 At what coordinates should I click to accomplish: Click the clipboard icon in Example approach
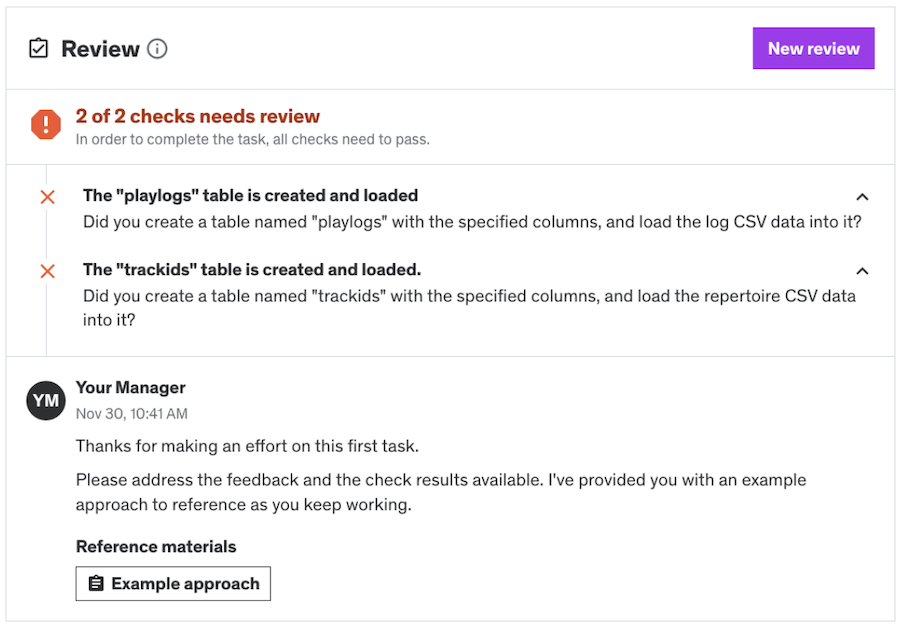96,584
